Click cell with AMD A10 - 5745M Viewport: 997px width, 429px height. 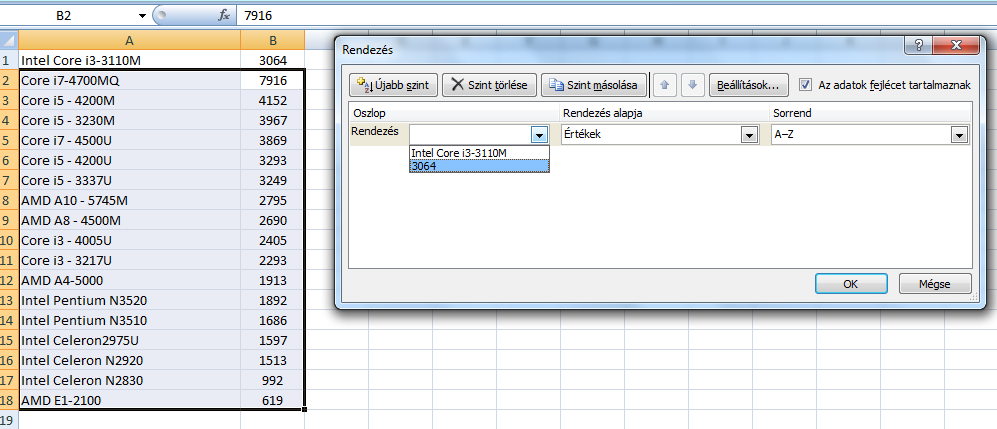(x=130, y=200)
